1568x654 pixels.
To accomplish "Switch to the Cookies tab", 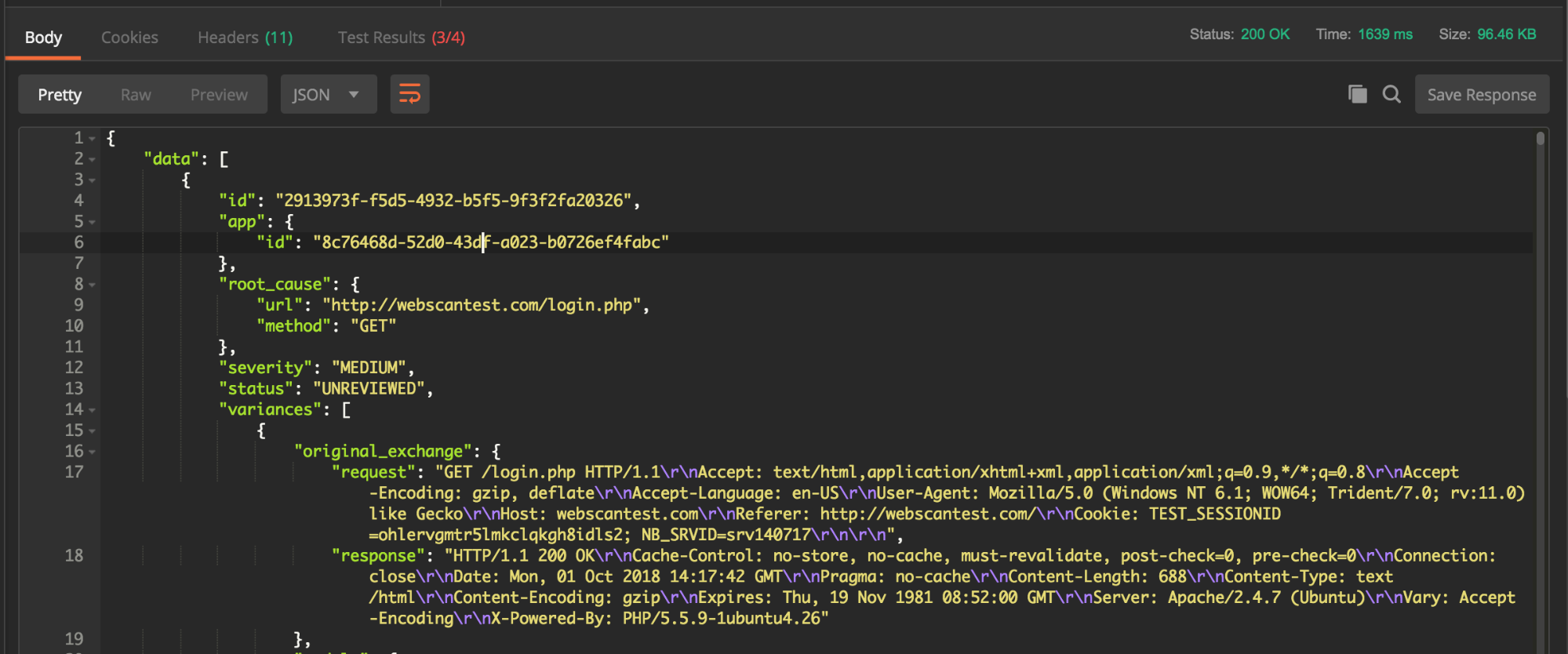I will [x=129, y=38].
